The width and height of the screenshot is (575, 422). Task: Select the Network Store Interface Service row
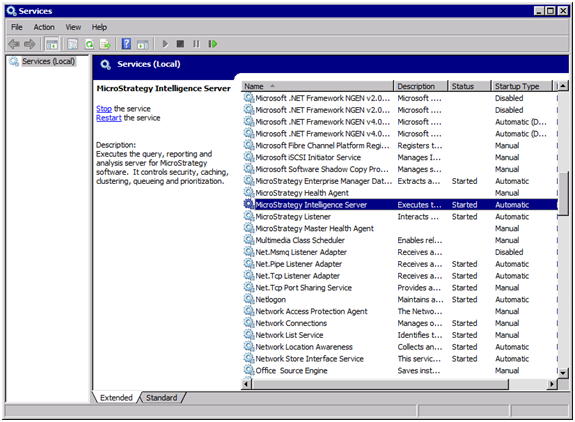click(400, 358)
